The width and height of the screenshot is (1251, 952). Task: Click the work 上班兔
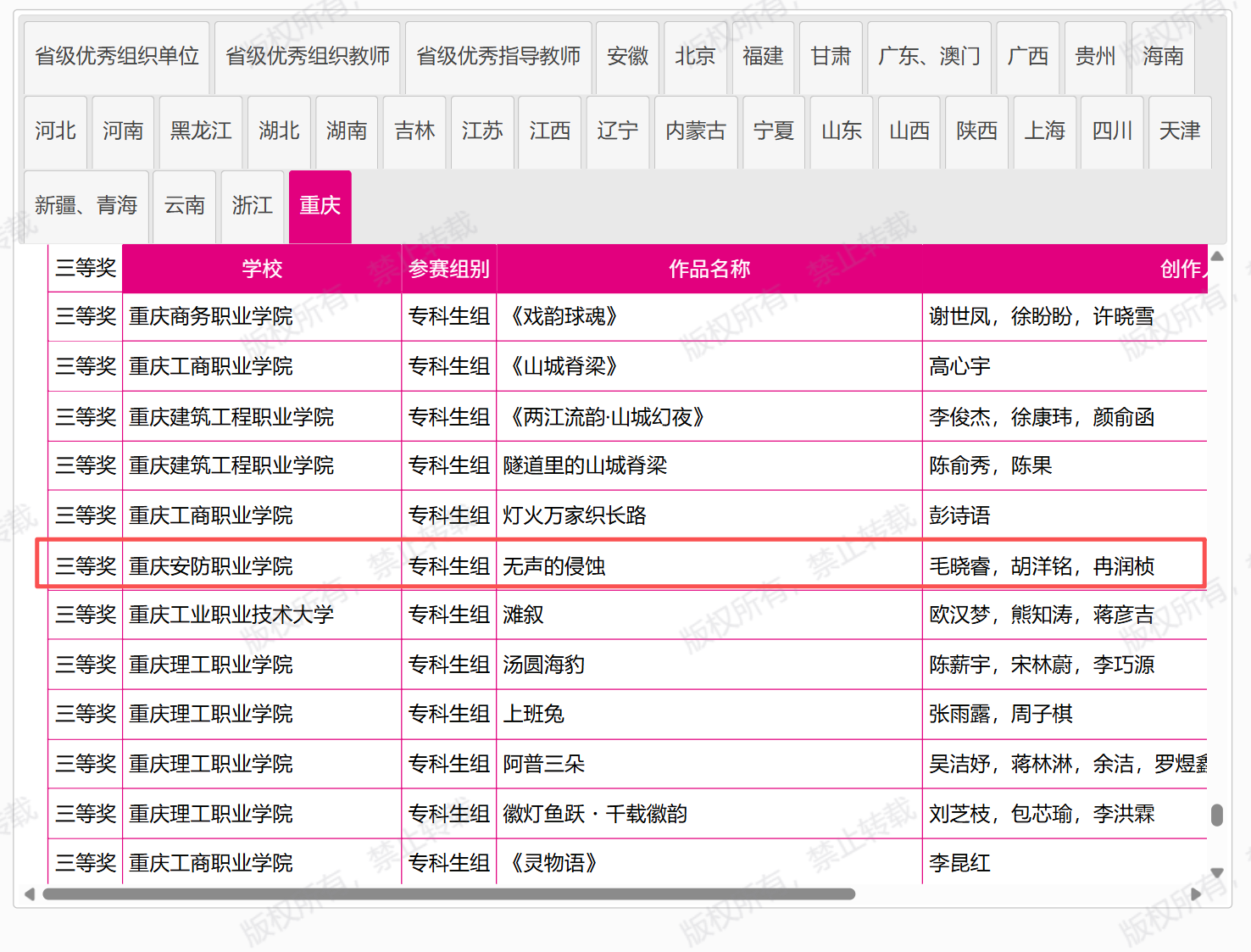coord(534,715)
